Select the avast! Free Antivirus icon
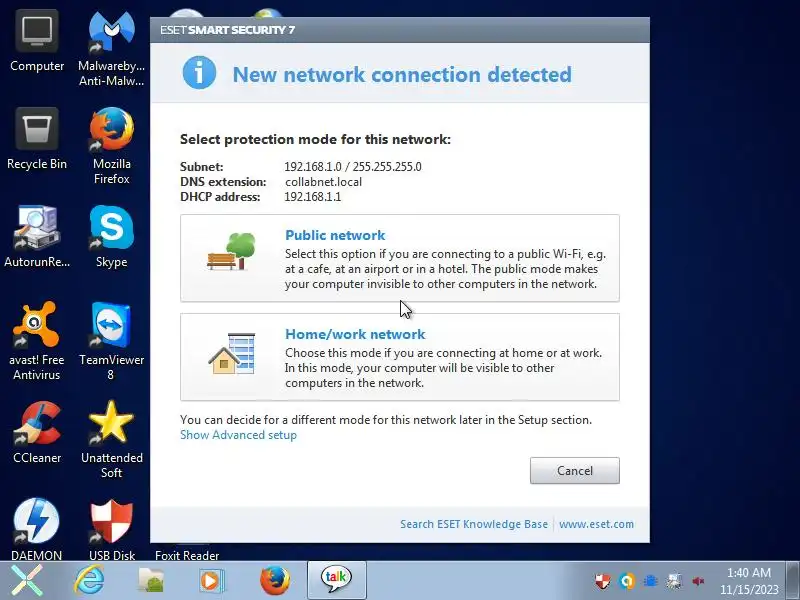Screen dimensions: 800x600 click(x=37, y=341)
